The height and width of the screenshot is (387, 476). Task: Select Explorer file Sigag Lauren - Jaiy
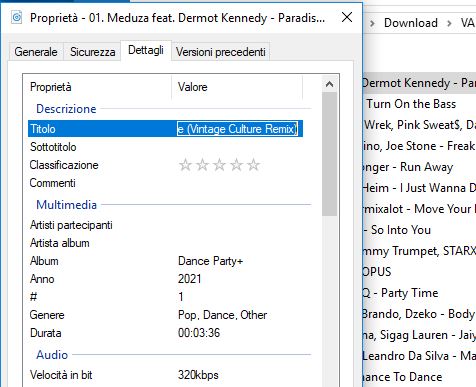[x=419, y=335]
